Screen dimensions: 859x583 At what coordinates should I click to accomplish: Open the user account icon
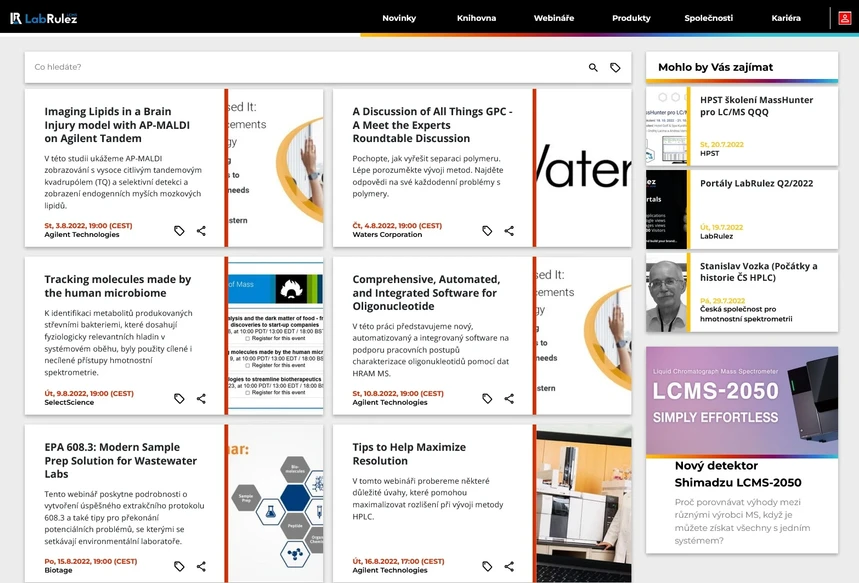point(845,18)
